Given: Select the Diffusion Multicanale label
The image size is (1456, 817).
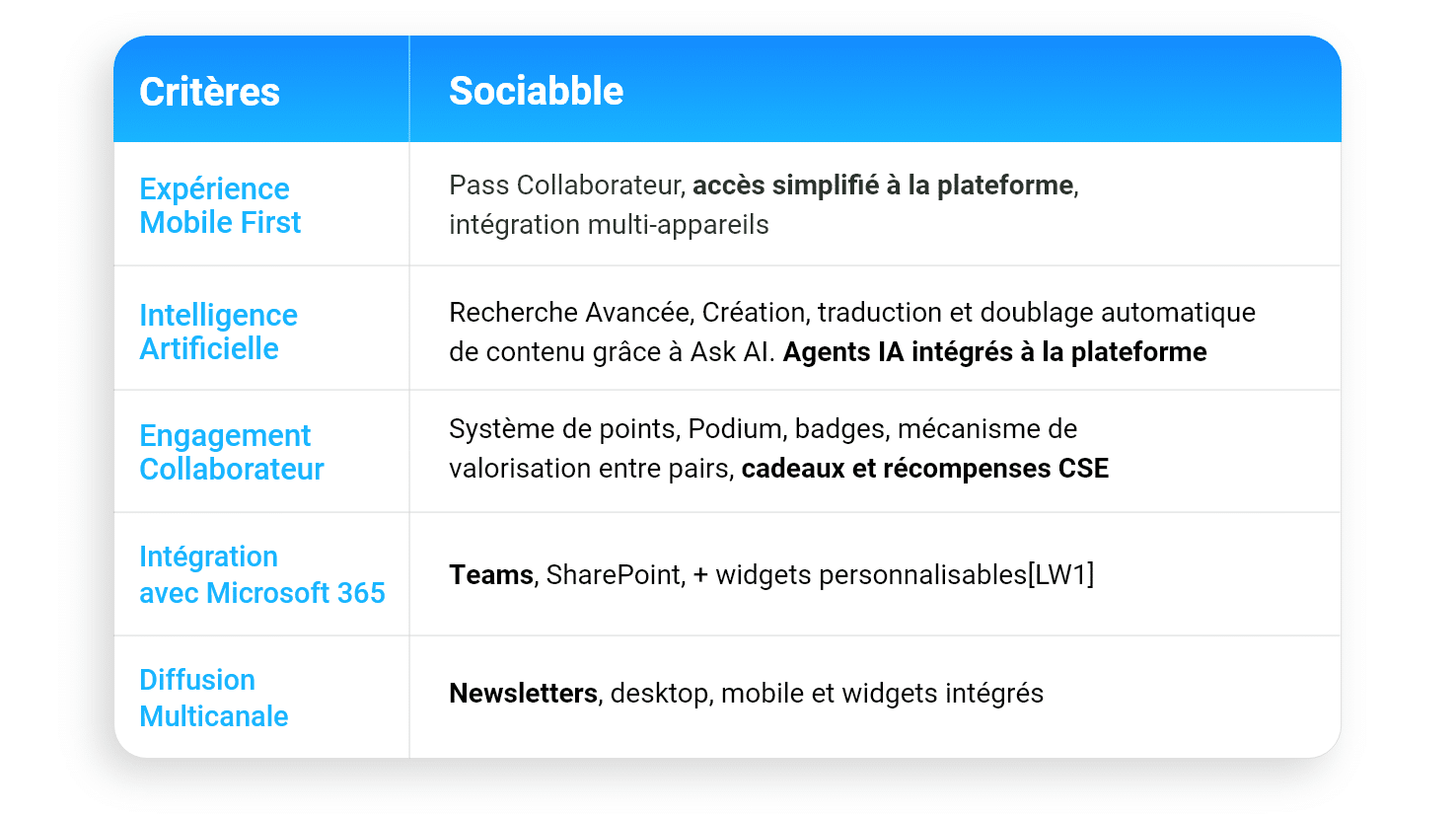Looking at the screenshot, I should 214,698.
